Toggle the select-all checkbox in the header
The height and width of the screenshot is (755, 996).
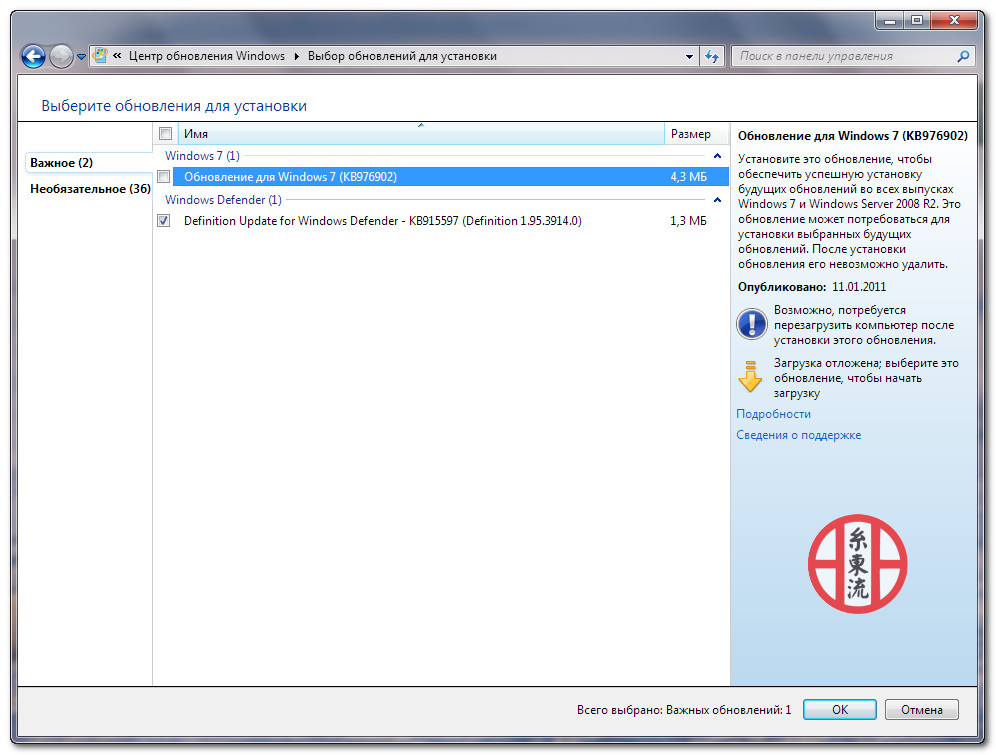coord(166,134)
